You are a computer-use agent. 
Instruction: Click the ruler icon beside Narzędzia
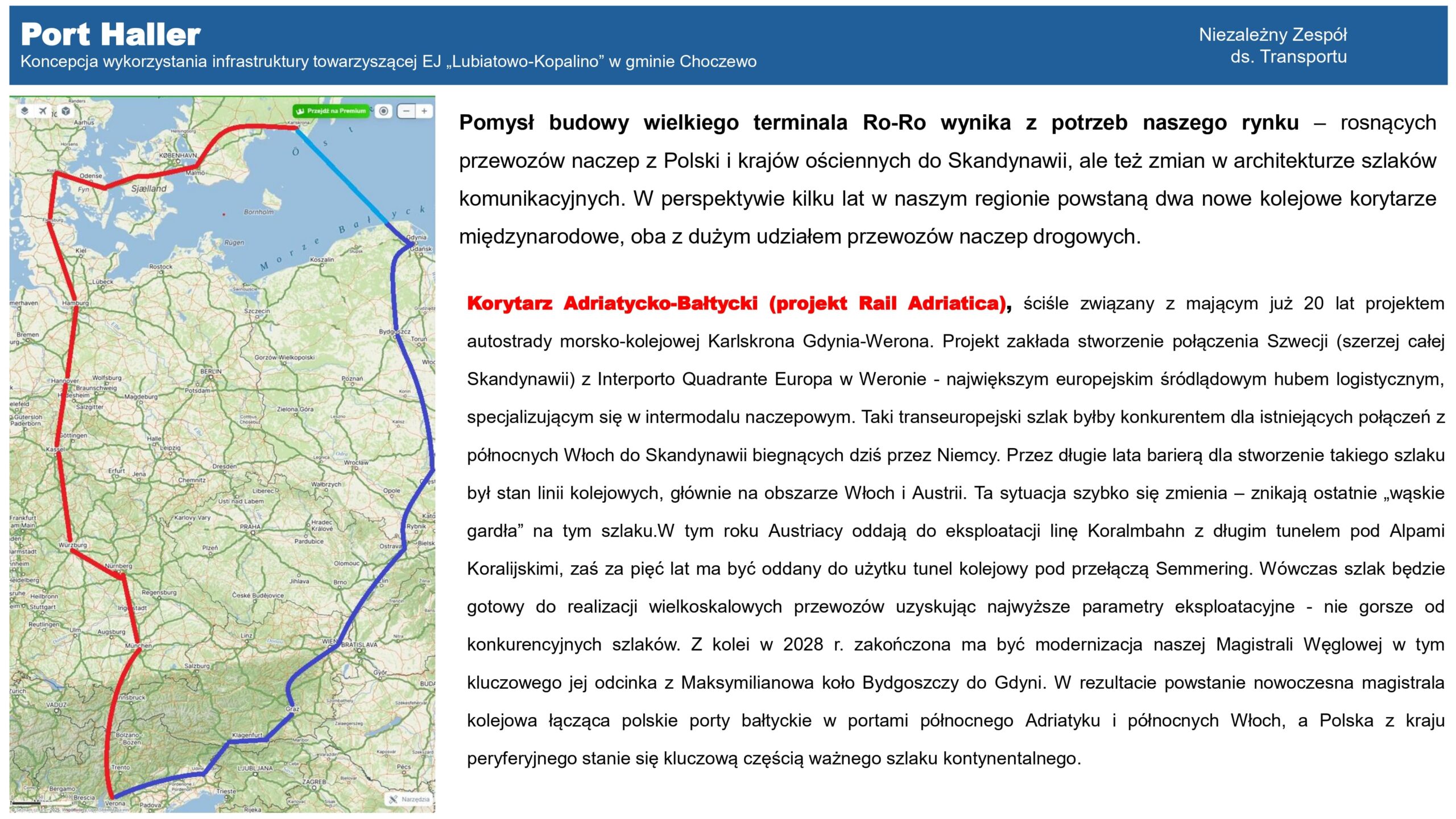click(393, 799)
